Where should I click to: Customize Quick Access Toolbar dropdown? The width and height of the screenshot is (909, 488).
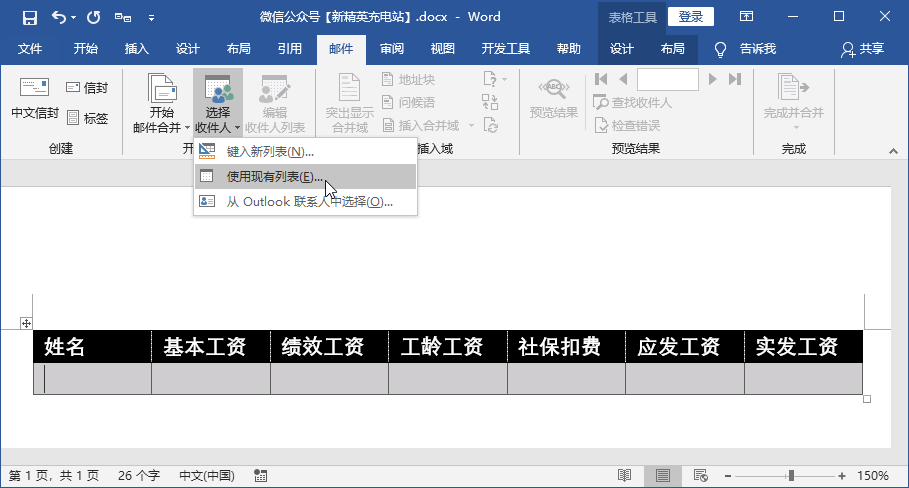[151, 18]
